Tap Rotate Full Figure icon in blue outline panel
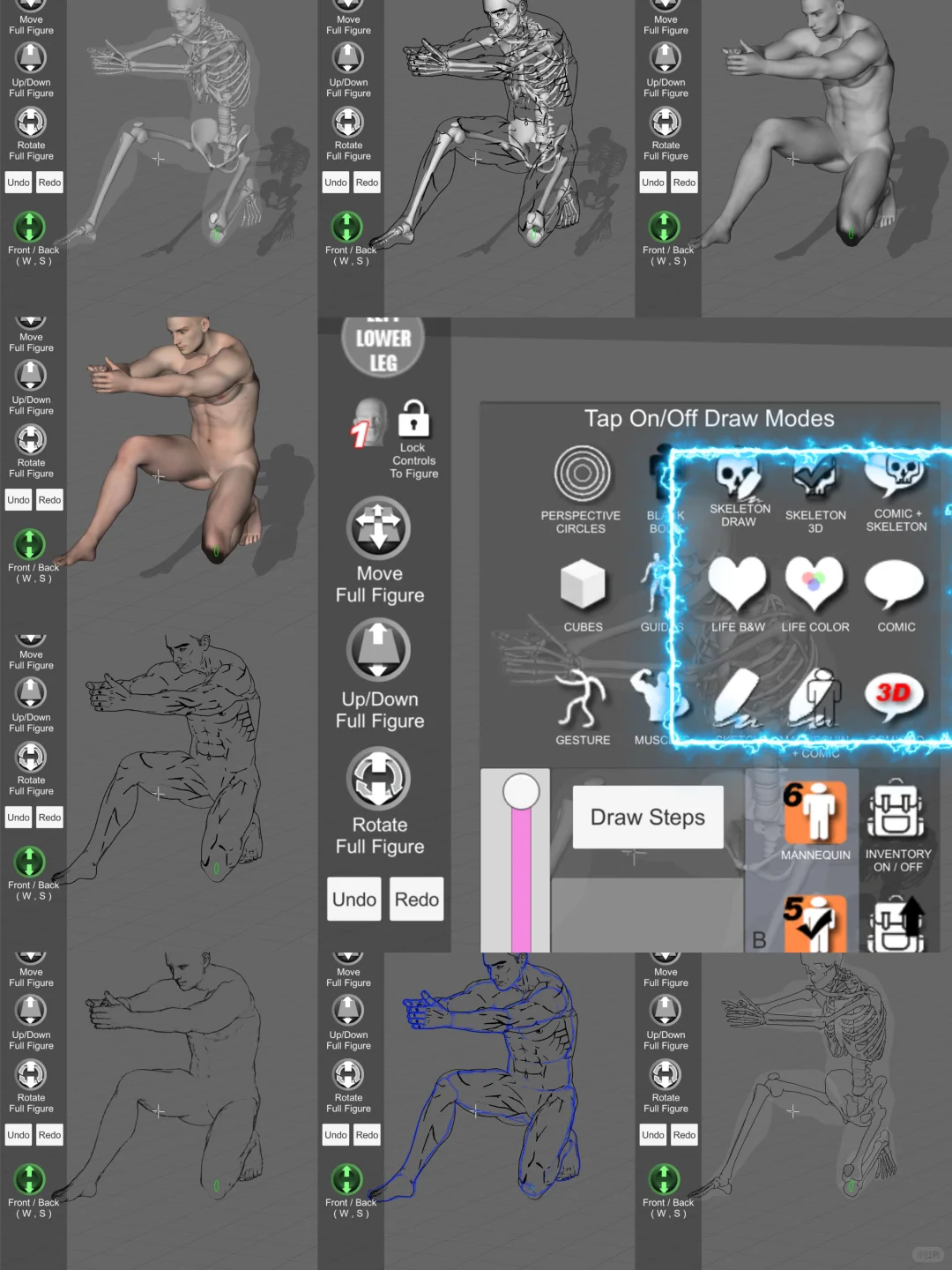The height and width of the screenshot is (1270, 952). point(347,1073)
